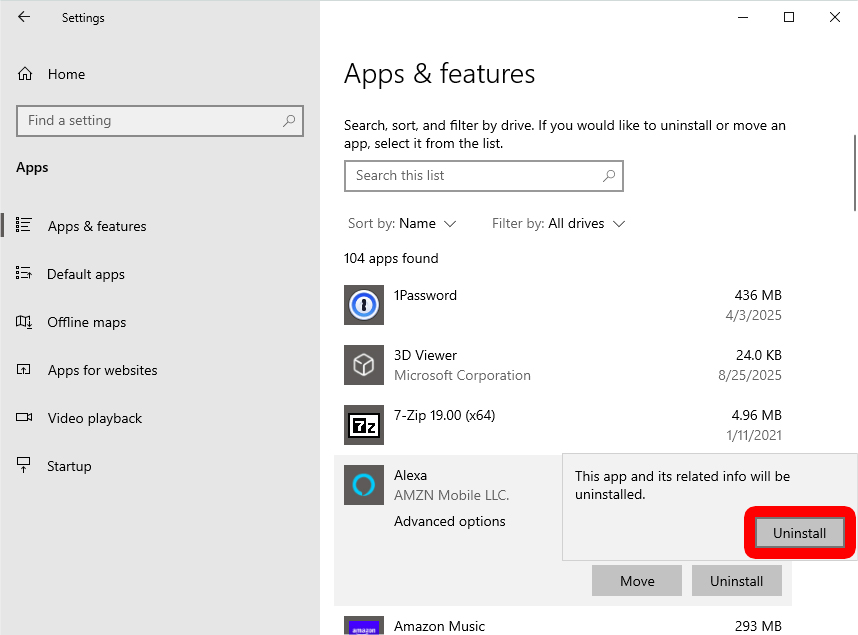Go to the Startup section
858x635 pixels.
[68, 466]
